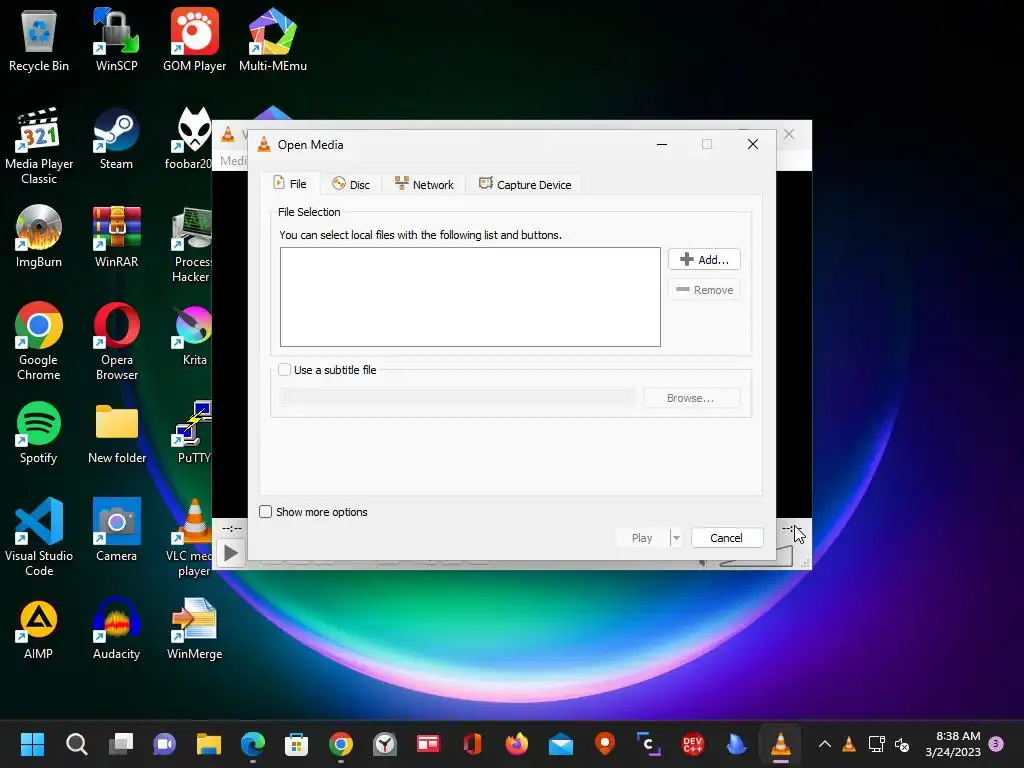
Task: Select the Visual Studio Code shortcut
Action: coord(39,537)
